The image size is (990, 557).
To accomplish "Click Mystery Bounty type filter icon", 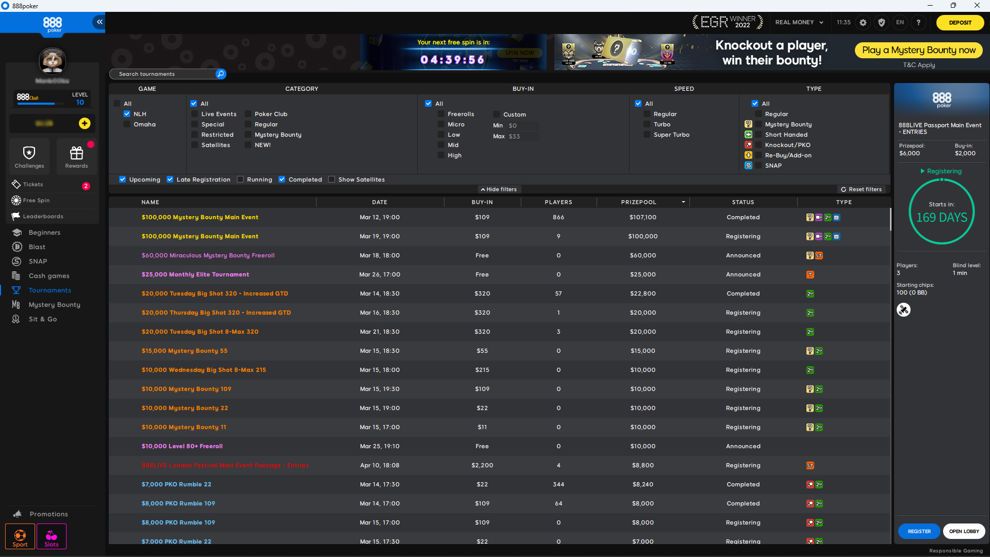I will [748, 124].
